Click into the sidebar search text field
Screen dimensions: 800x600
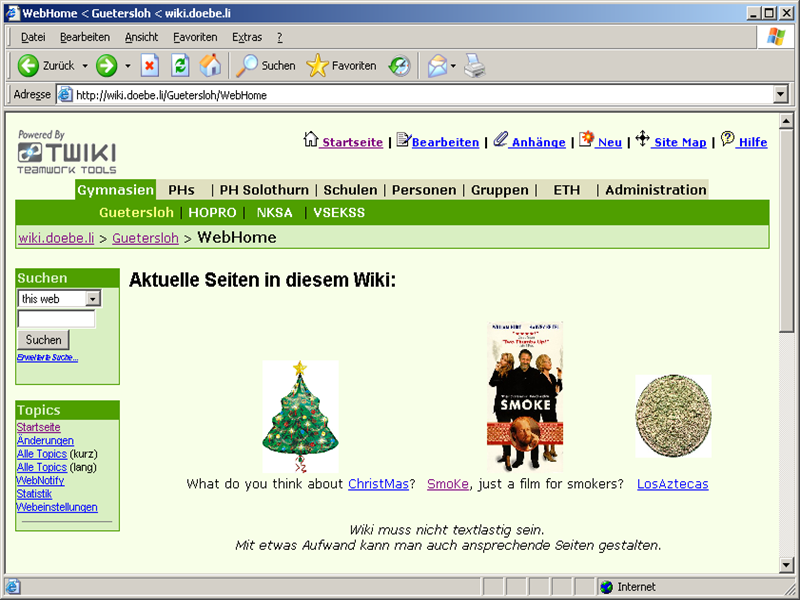(56, 319)
